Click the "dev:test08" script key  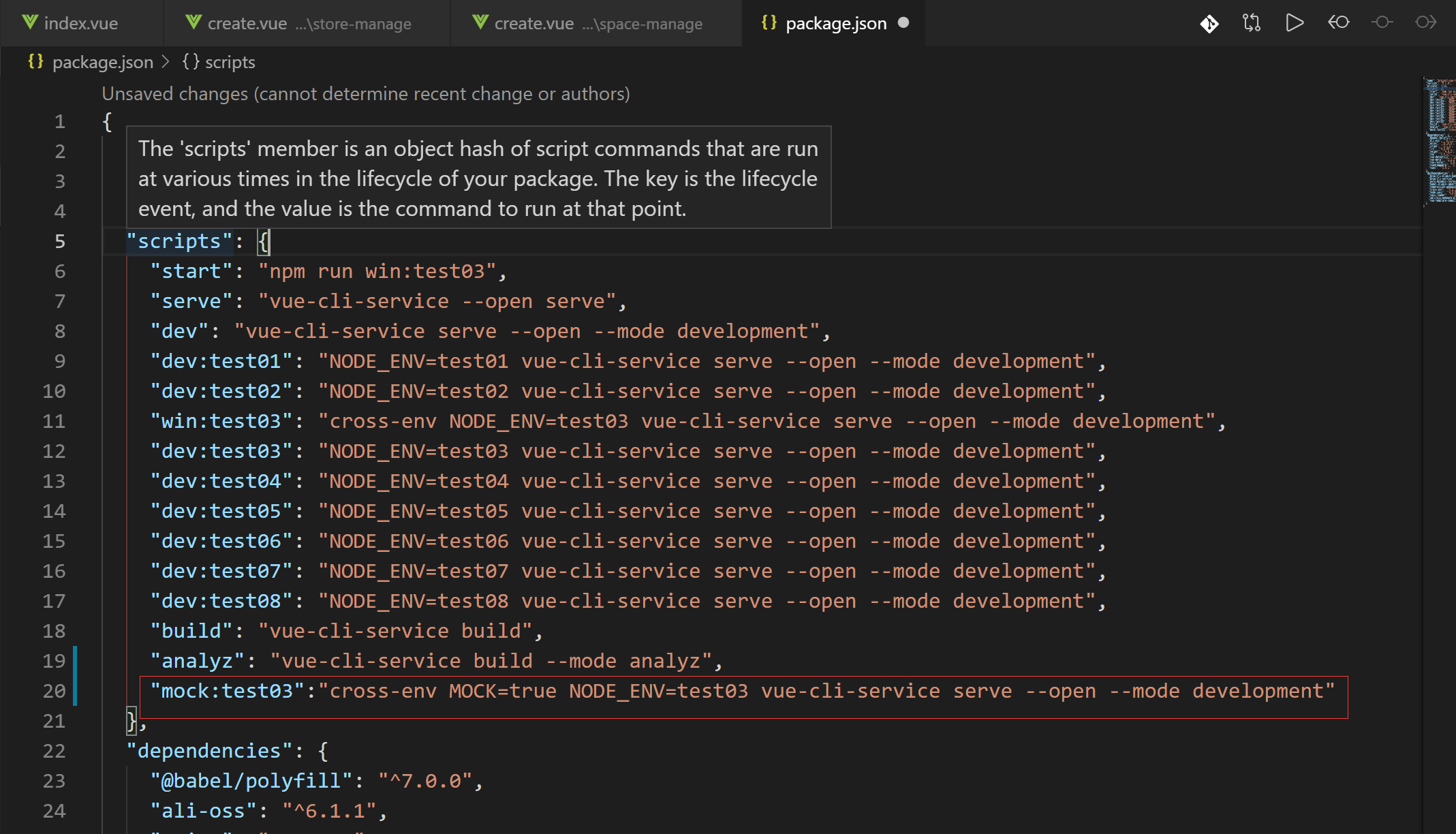click(221, 601)
